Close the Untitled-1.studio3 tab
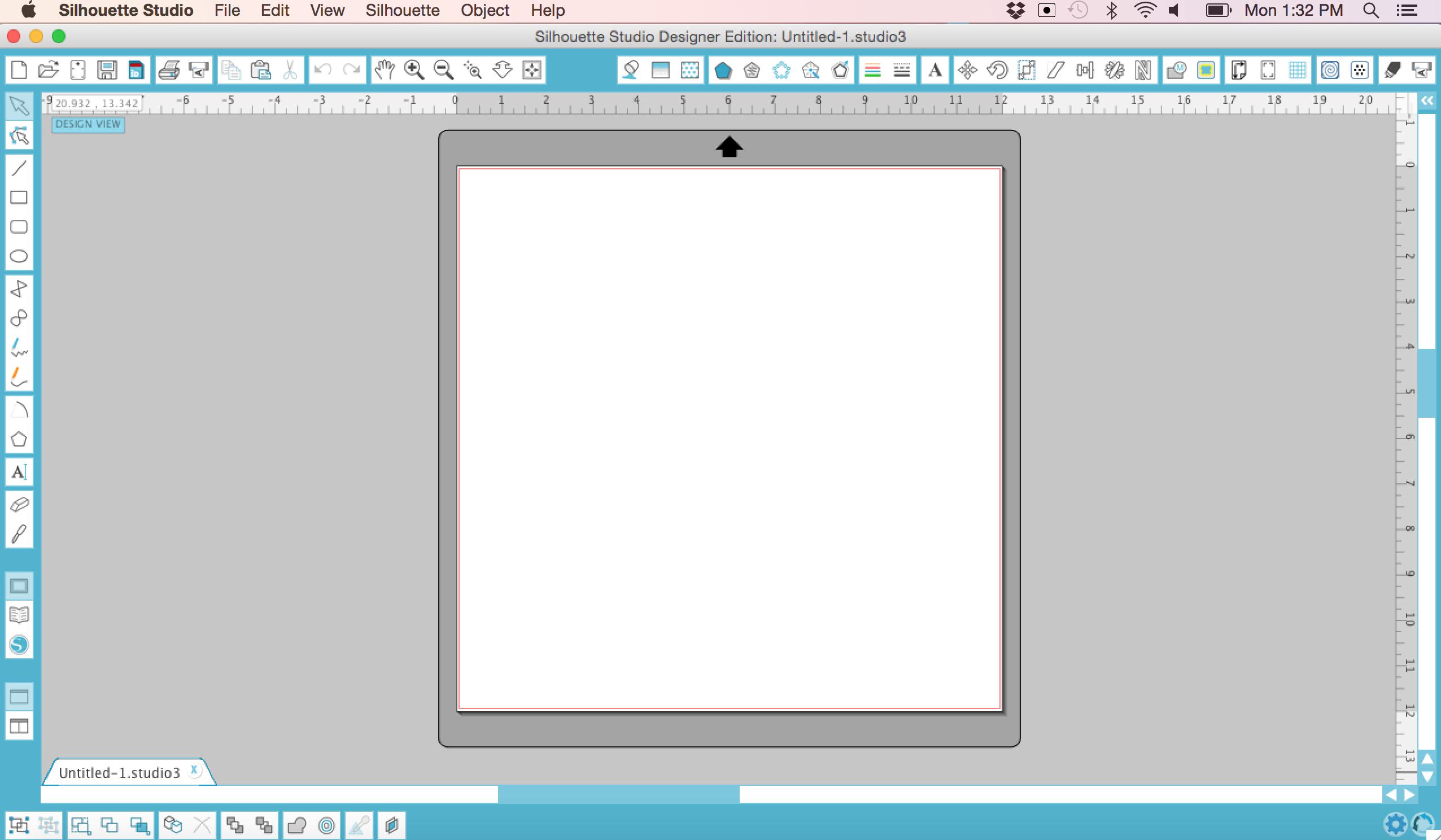 pos(194,769)
